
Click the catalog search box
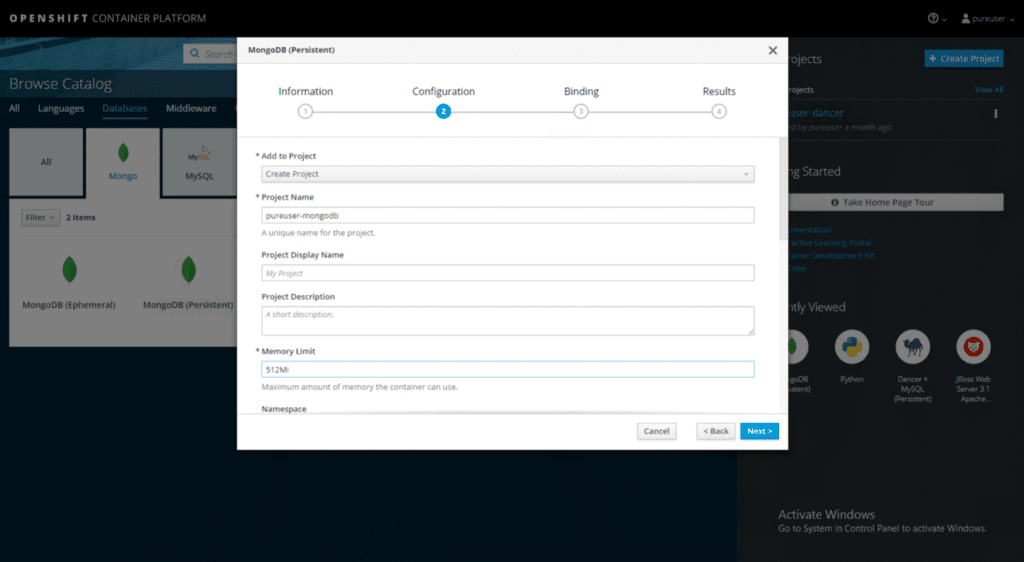(x=210, y=54)
